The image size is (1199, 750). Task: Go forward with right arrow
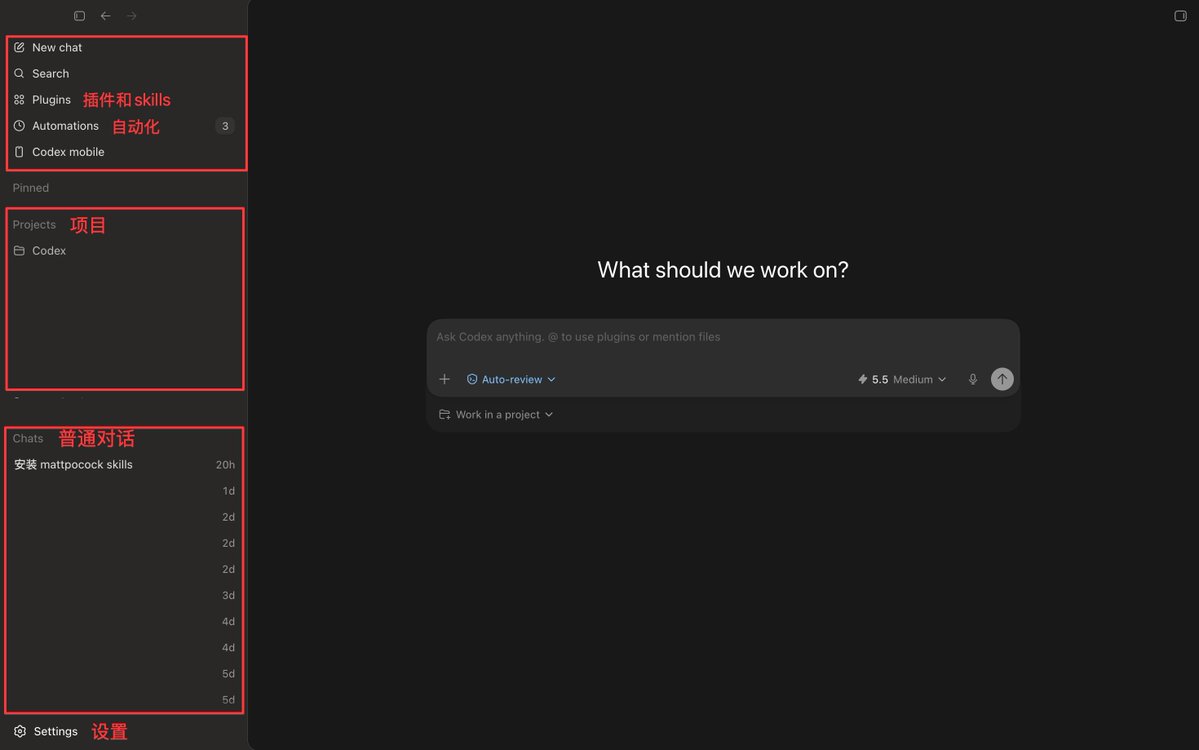[132, 16]
